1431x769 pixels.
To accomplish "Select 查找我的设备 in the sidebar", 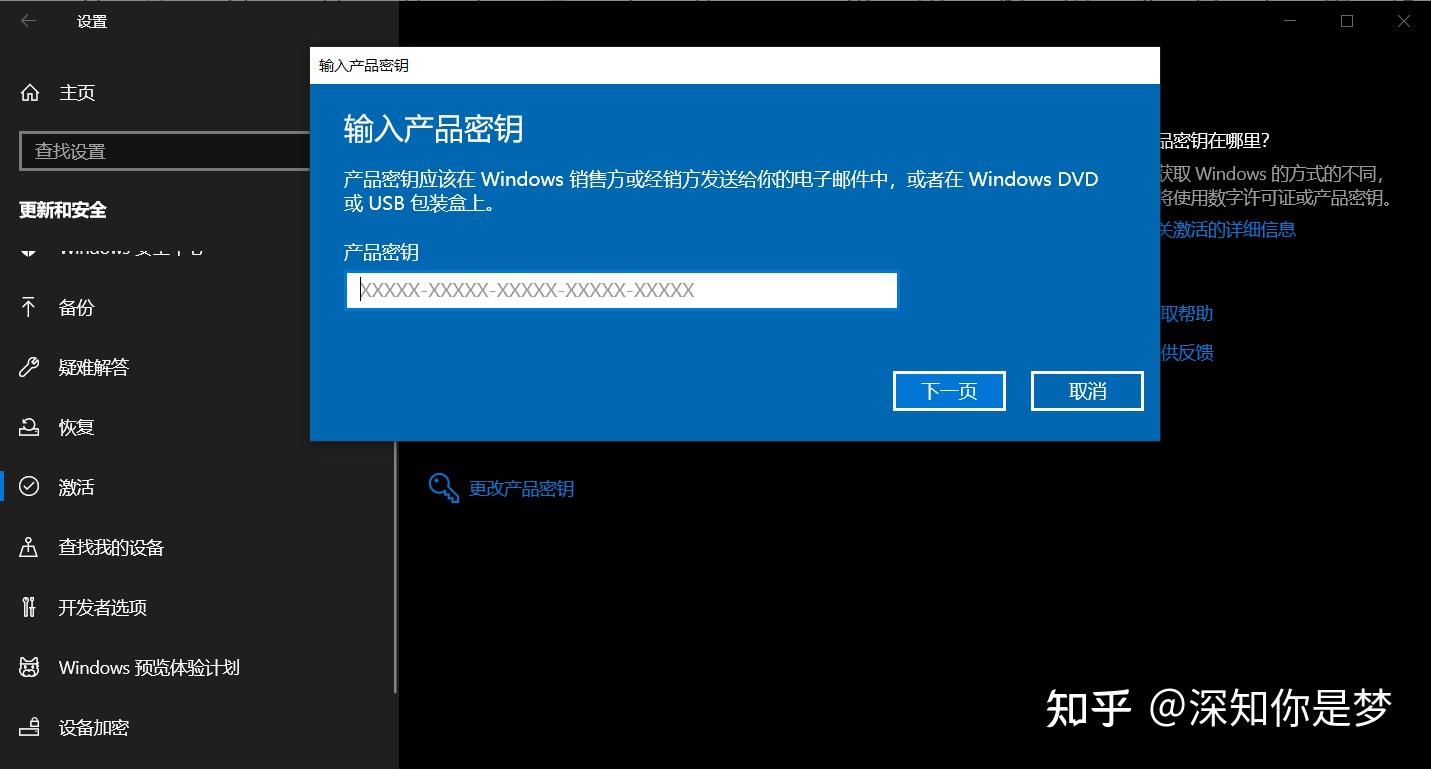I will point(111,547).
